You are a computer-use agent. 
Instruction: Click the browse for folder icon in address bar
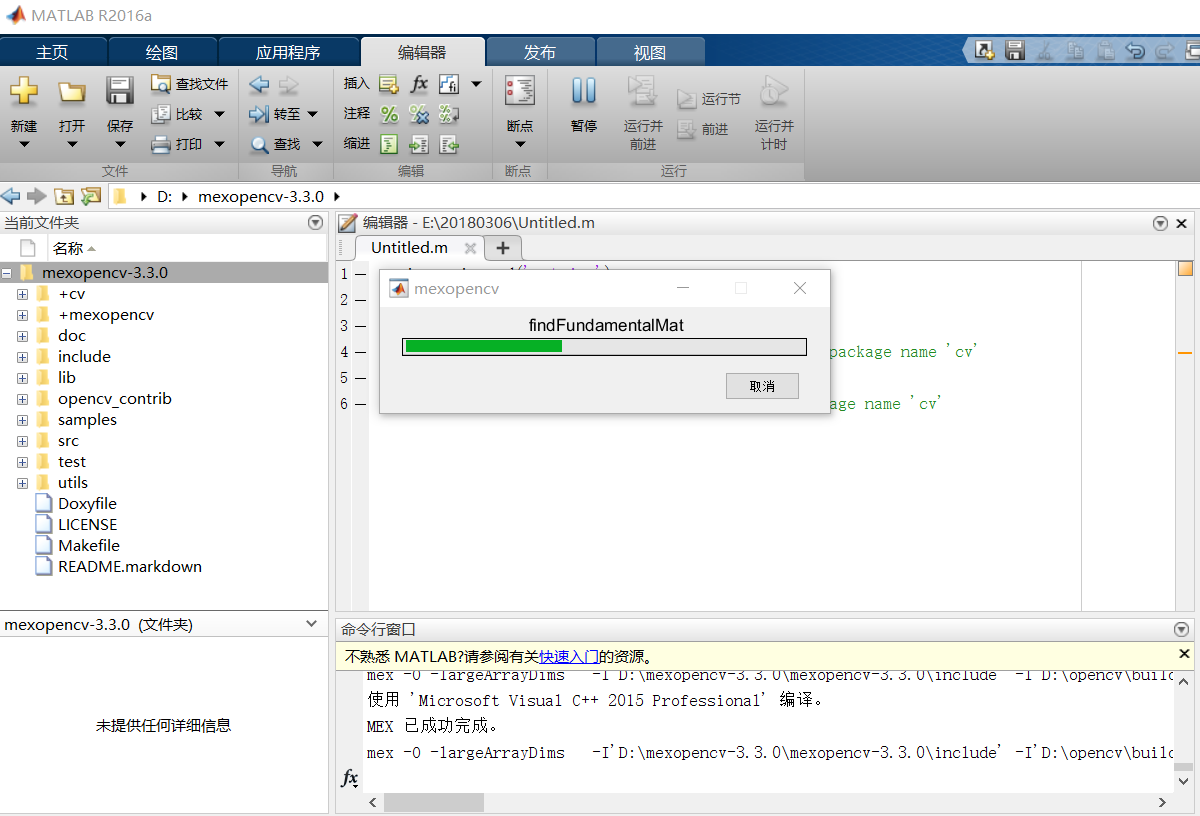(x=91, y=196)
